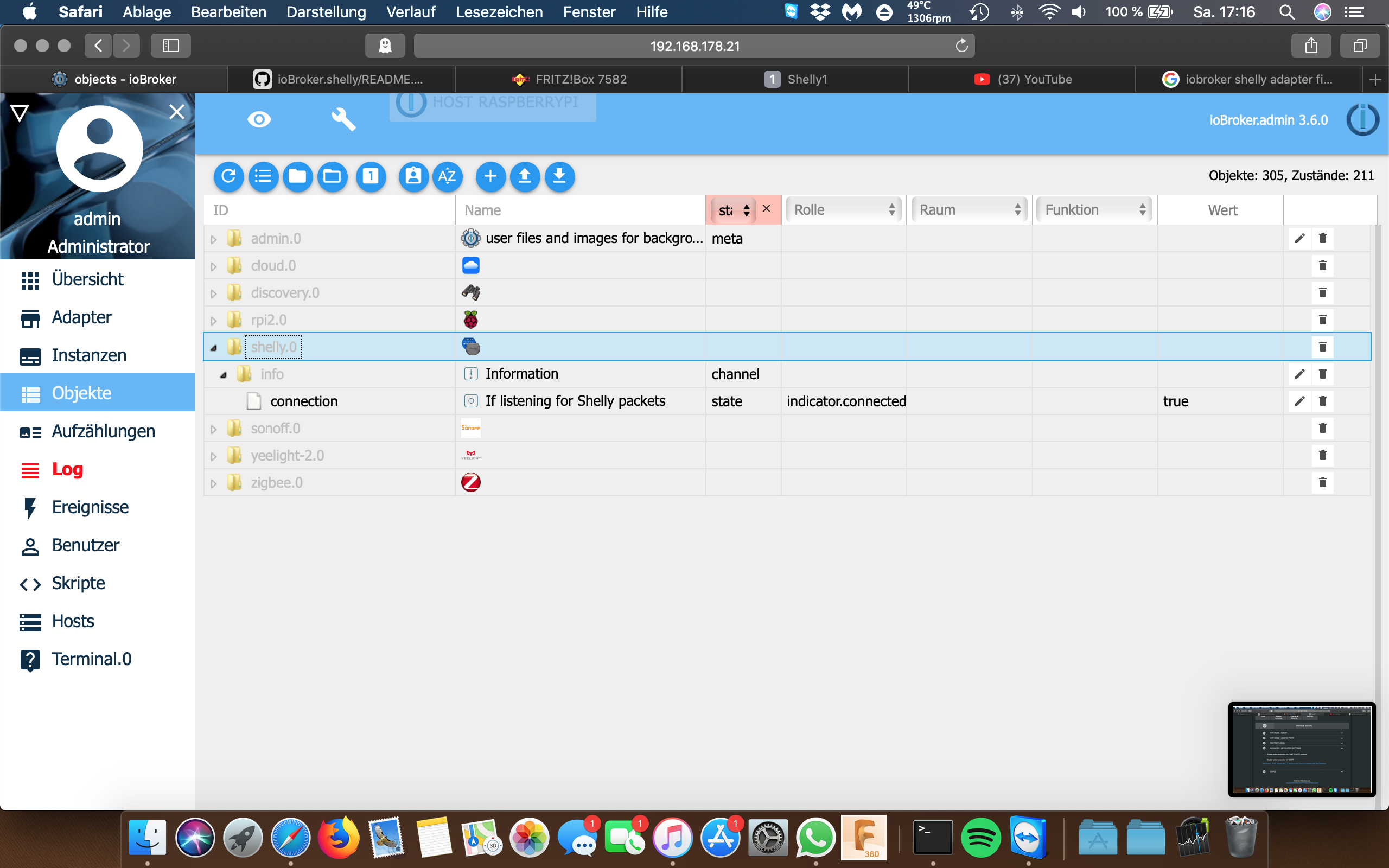Click the upload objects arrow icon
1389x868 pixels.
pyautogui.click(x=525, y=176)
